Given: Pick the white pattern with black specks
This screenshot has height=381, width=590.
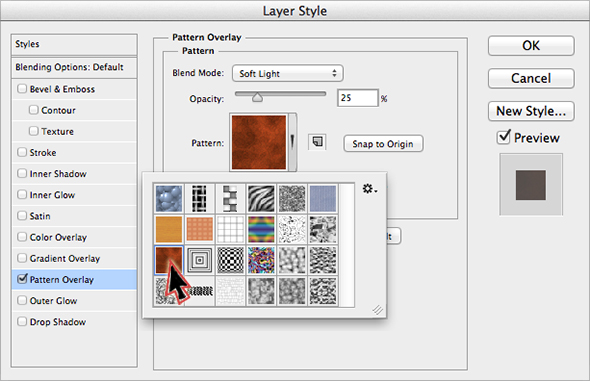Looking at the screenshot, I should 292,229.
